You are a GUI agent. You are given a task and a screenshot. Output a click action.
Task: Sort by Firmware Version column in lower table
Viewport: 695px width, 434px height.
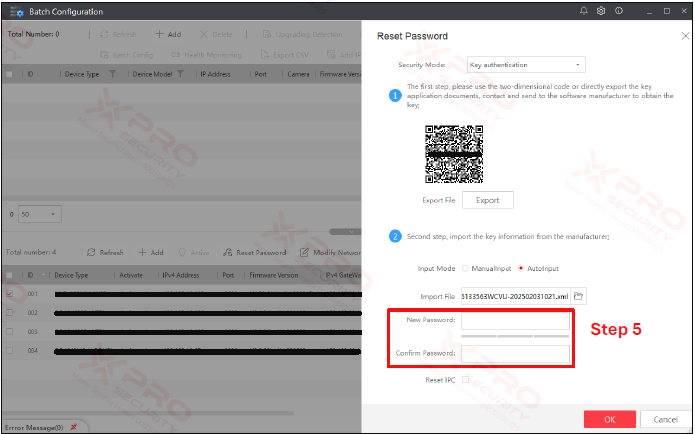click(x=274, y=275)
